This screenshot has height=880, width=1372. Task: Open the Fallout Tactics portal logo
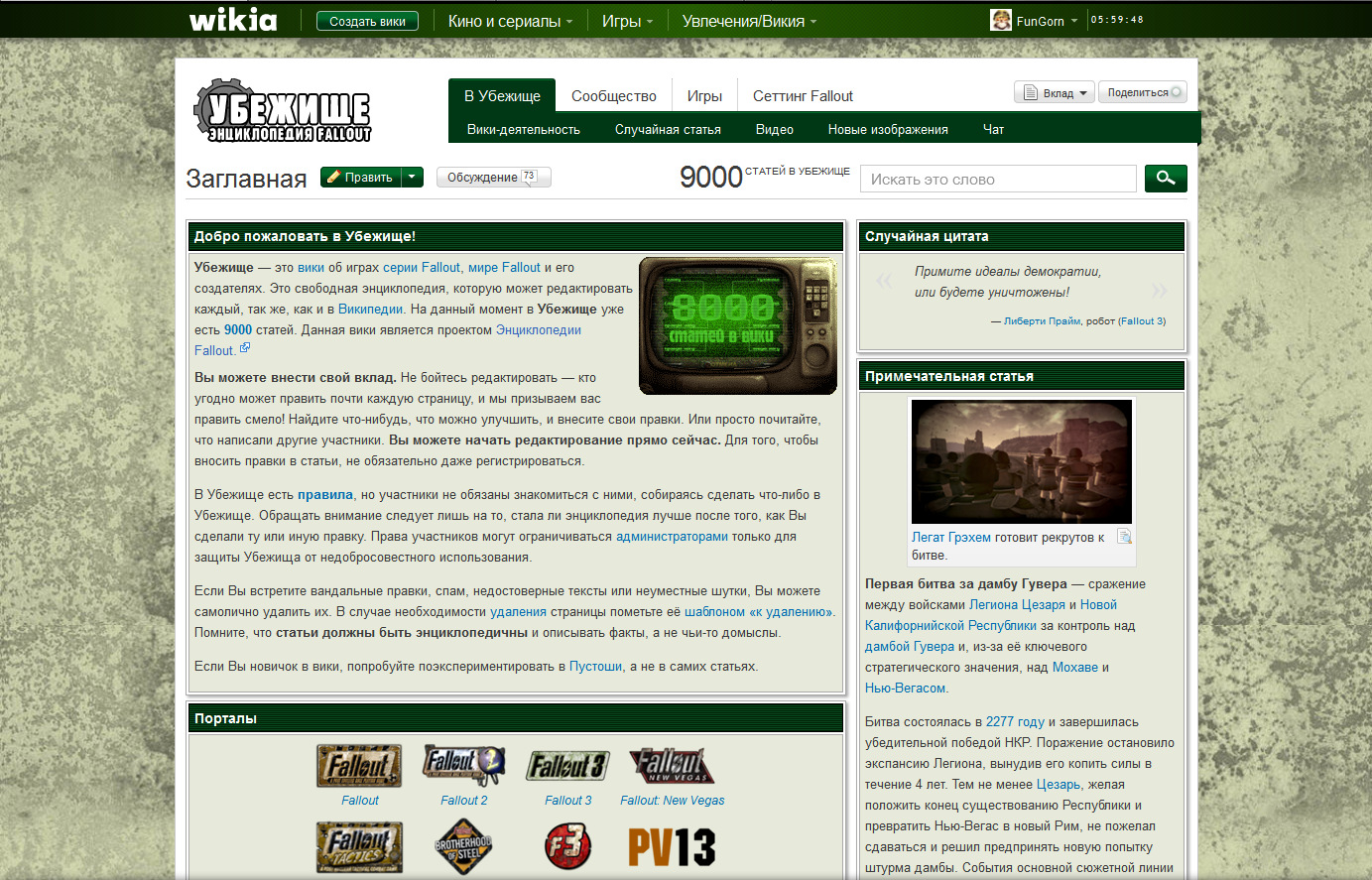[359, 847]
